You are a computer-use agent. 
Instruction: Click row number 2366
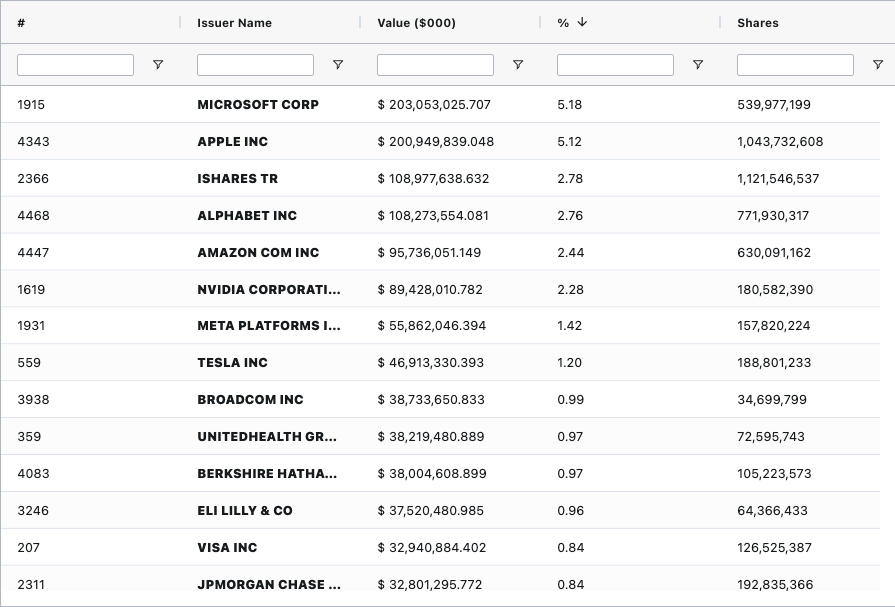point(33,179)
